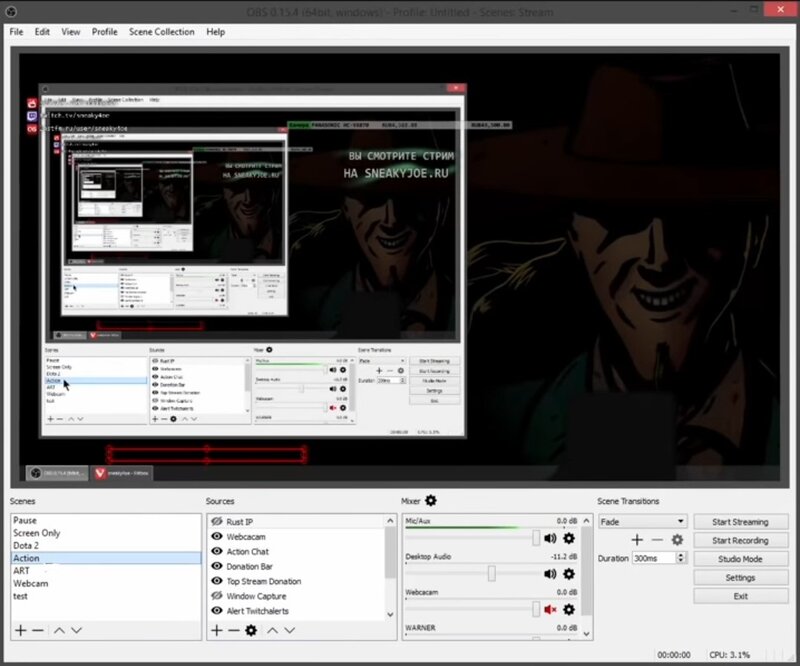
Task: Click the OBS logo in title bar
Action: tap(11, 11)
